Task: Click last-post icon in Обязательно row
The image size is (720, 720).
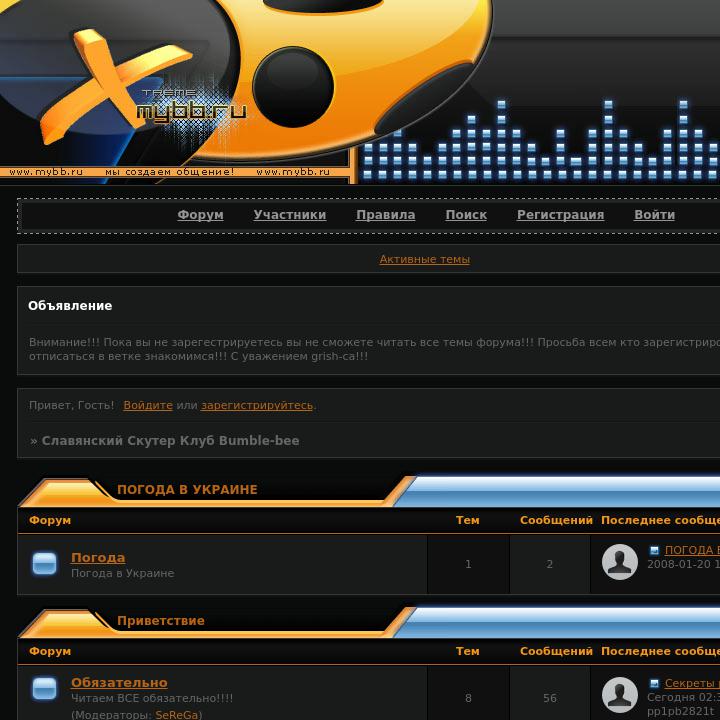Action: tap(654, 683)
